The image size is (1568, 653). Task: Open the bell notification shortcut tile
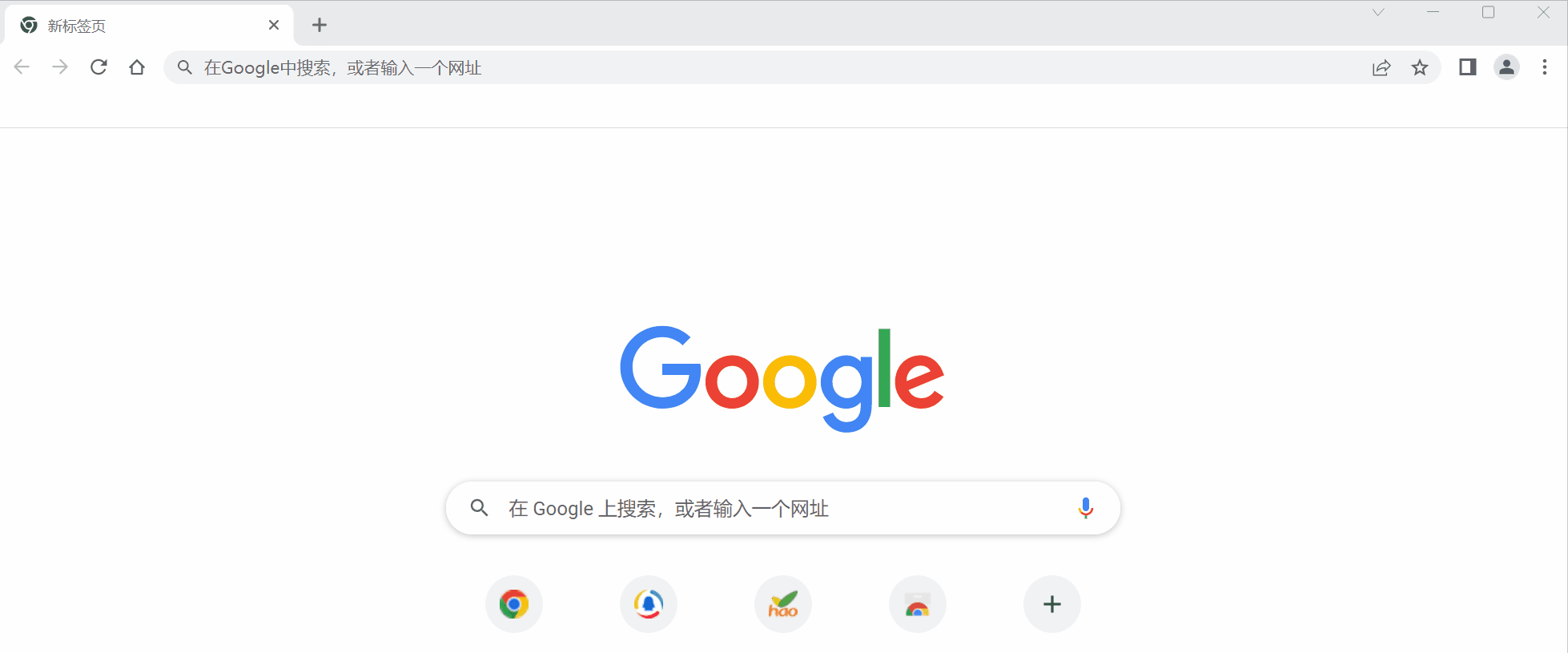click(649, 604)
